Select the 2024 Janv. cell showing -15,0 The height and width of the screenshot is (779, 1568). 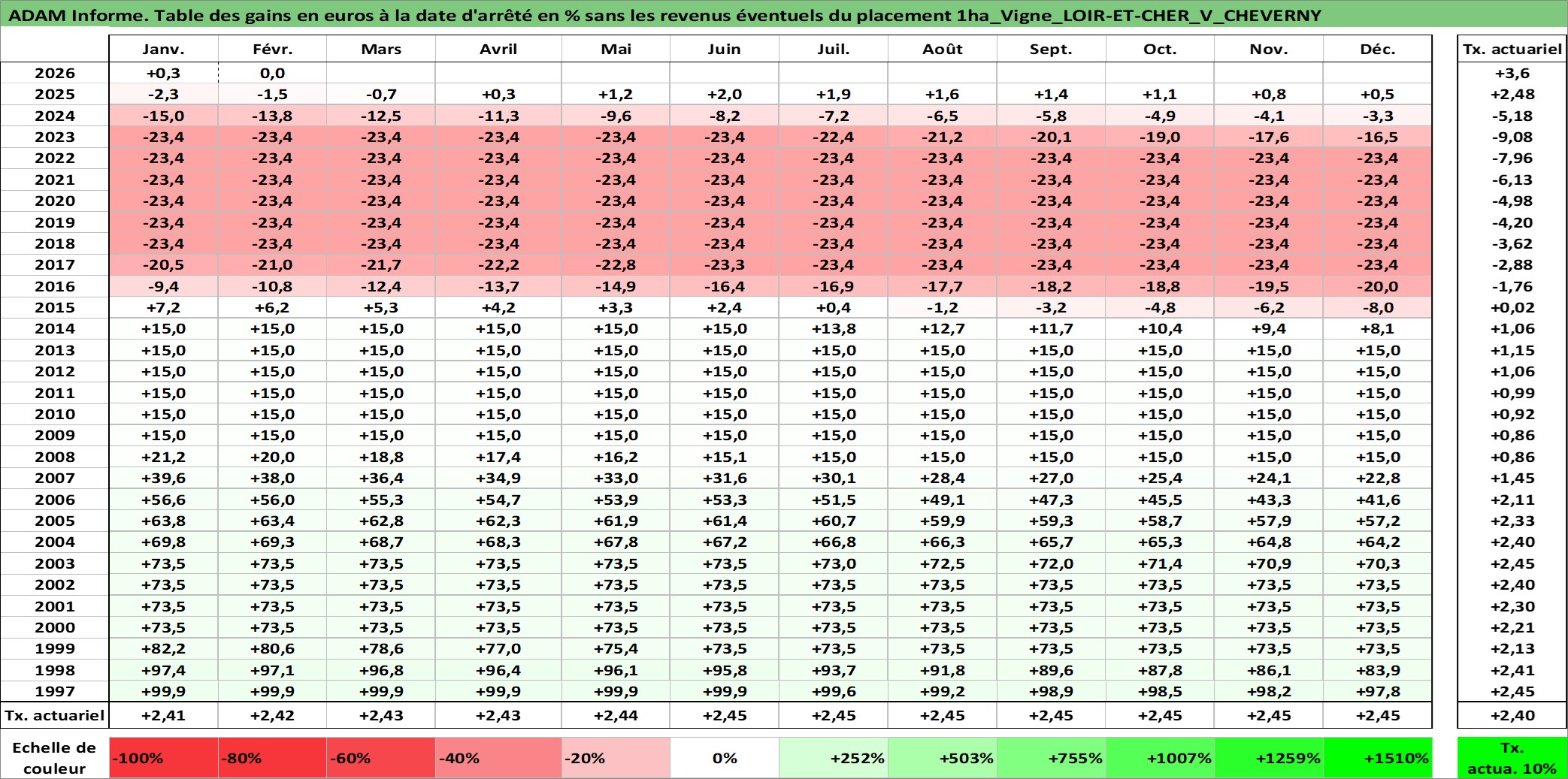coord(164,116)
